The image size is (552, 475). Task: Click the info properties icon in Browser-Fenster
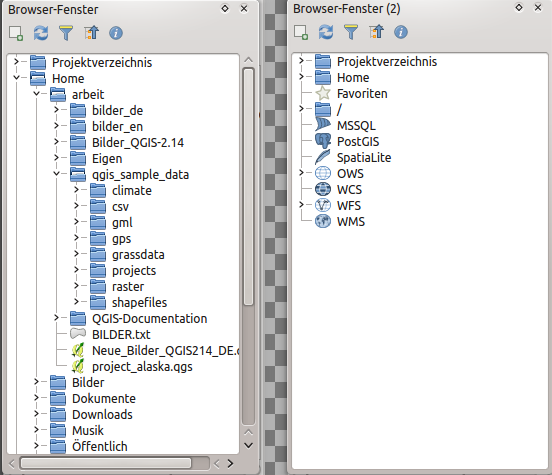(116, 33)
